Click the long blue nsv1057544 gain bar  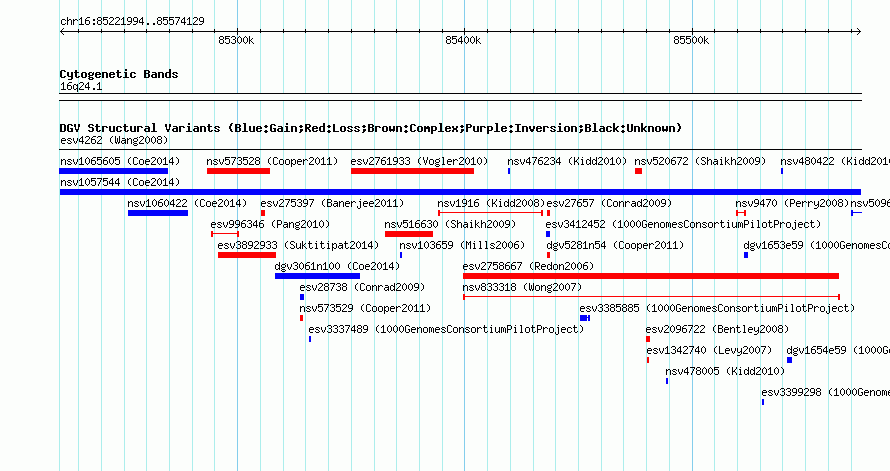[x=460, y=192]
